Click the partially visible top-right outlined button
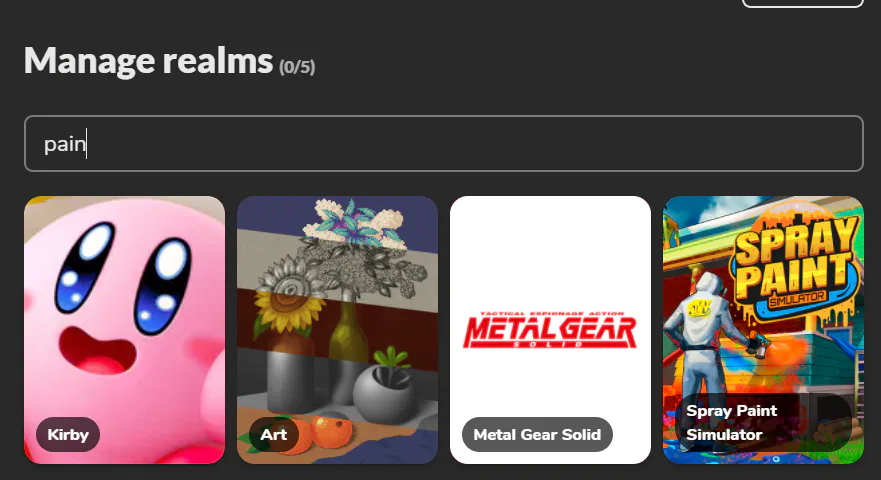881x480 pixels. coord(802,3)
